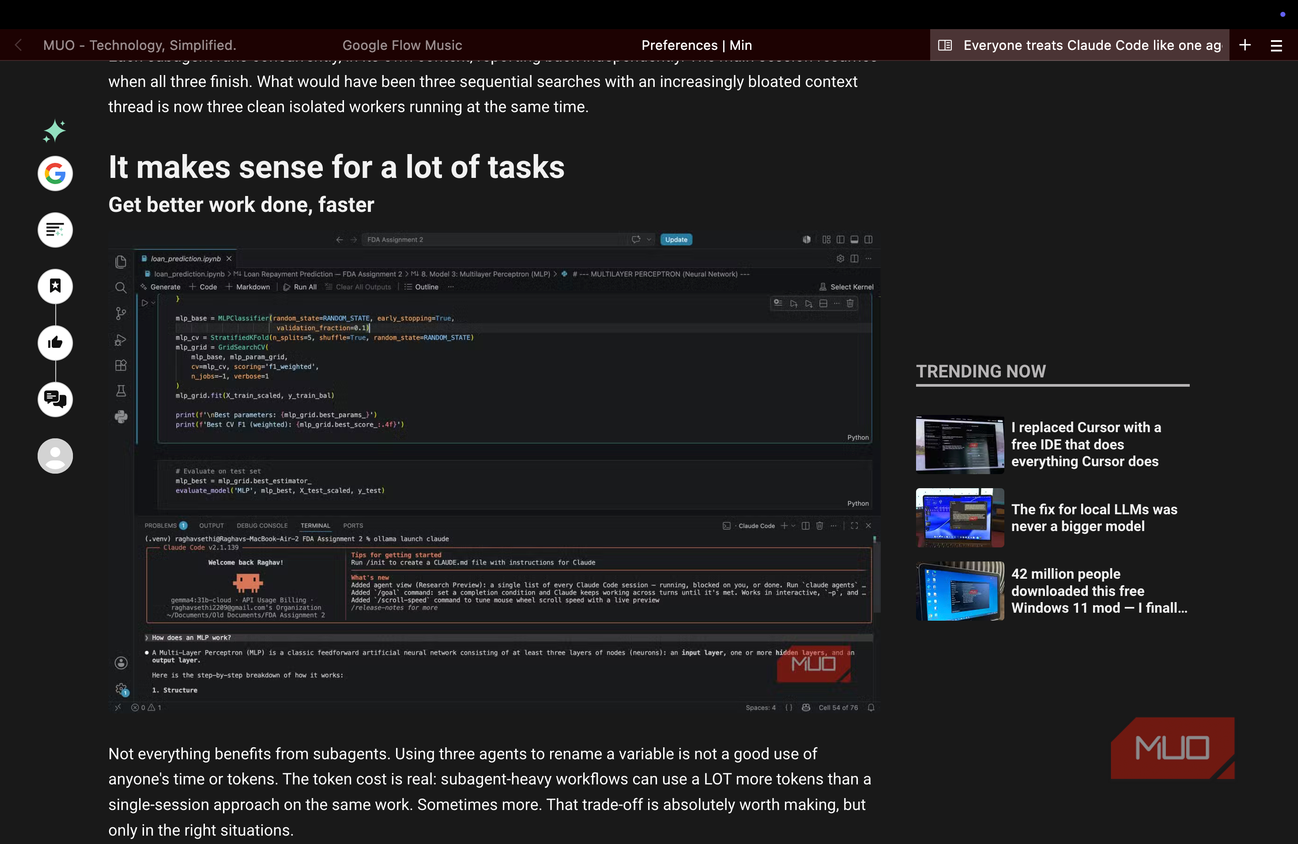The width and height of the screenshot is (1298, 844).
Task: Open the article summary icon in the sidebar
Action: [55, 230]
